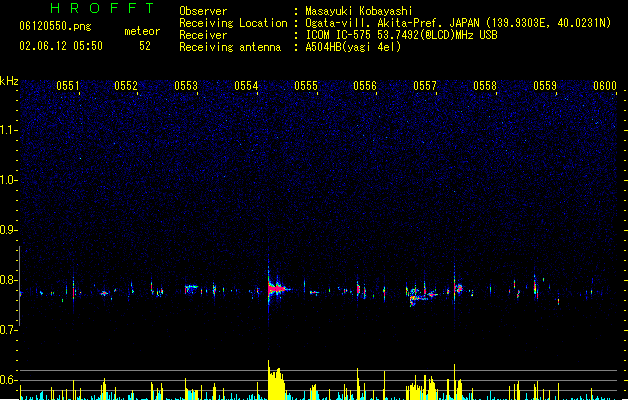This screenshot has height=400, width=629.
Task: Click the 0557 time marker
Action: point(425,86)
